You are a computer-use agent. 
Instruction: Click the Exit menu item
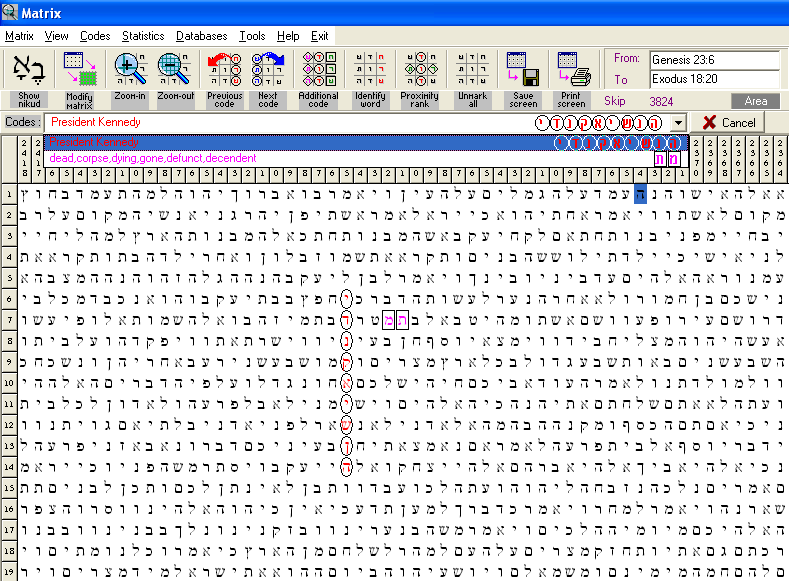pos(320,36)
